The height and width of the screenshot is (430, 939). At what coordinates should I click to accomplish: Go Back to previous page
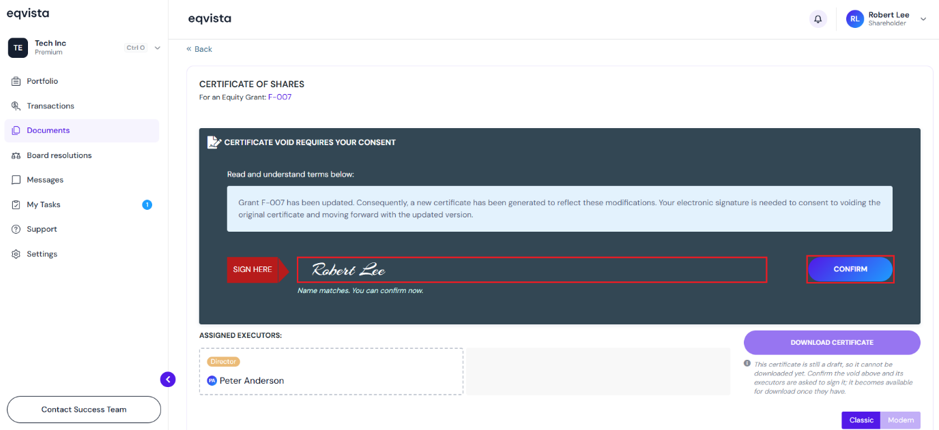tap(199, 49)
